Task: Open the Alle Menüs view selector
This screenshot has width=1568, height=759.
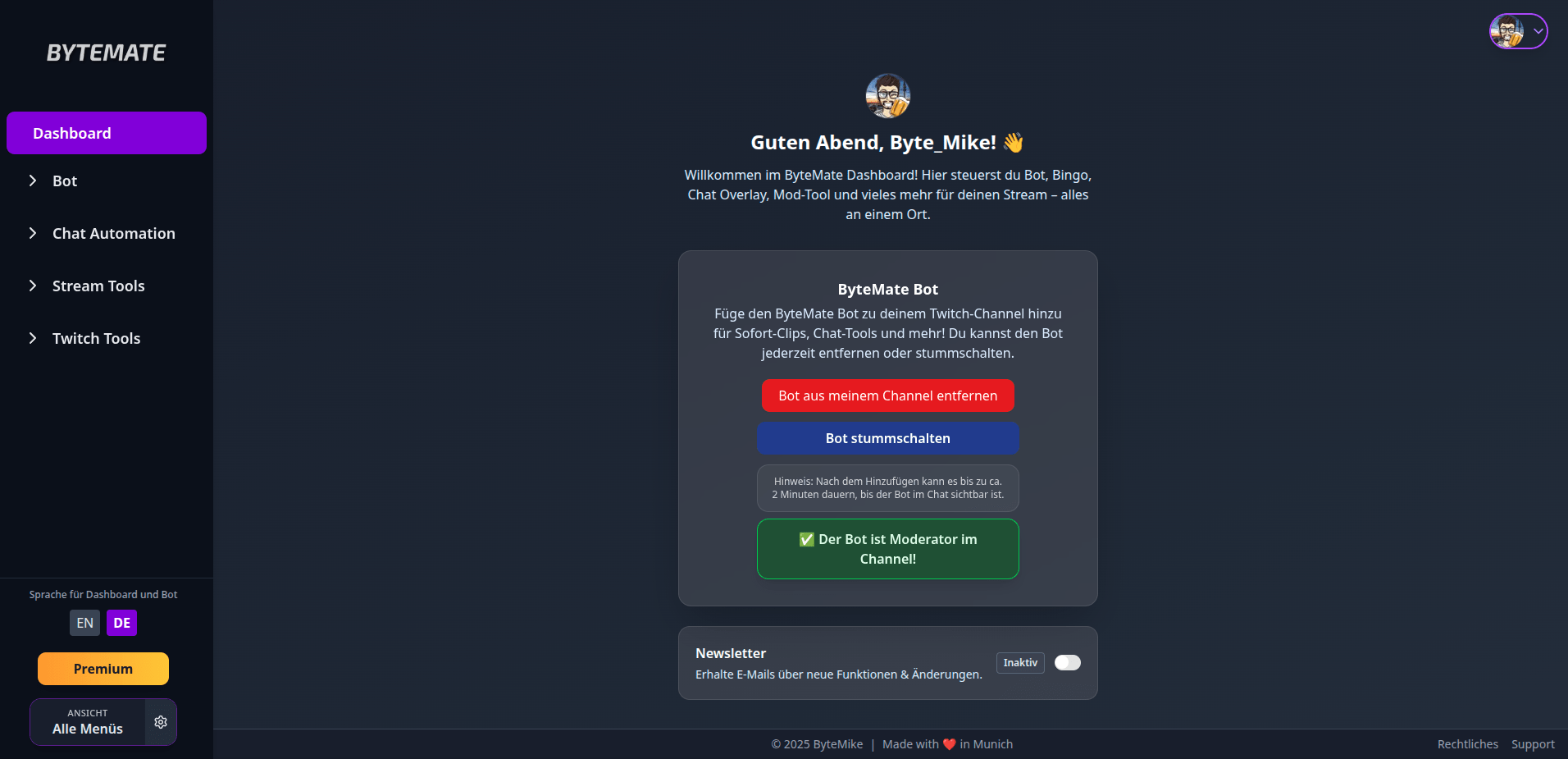Action: coord(88,722)
